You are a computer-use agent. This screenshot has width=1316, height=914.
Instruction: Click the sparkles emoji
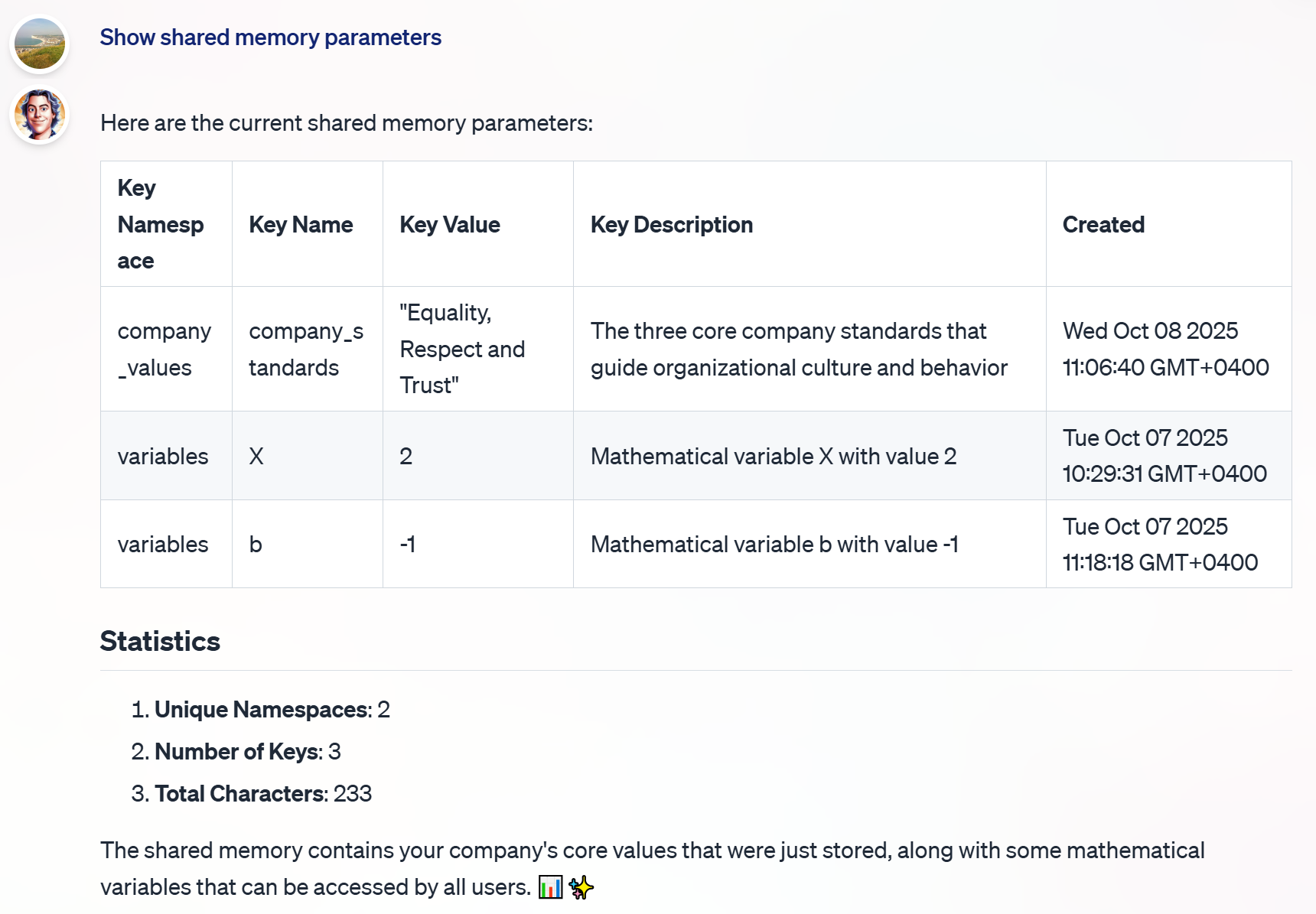click(x=580, y=887)
